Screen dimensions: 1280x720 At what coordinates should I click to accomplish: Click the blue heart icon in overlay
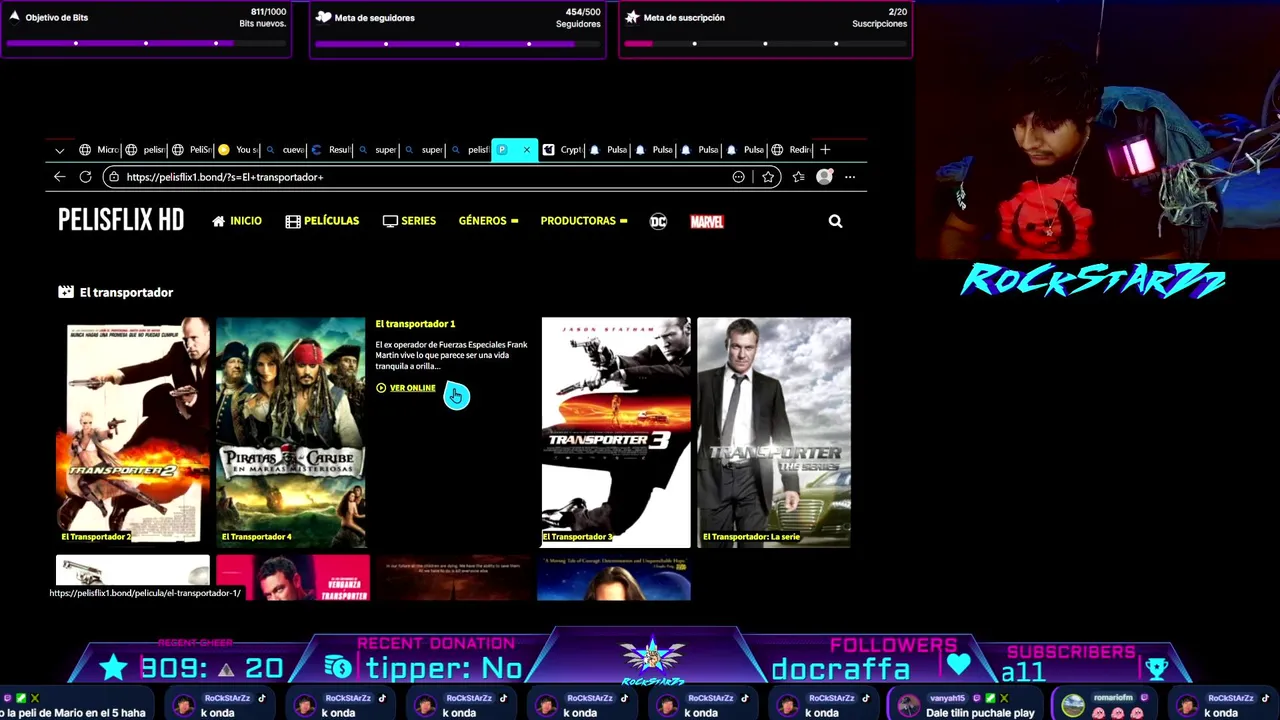click(x=959, y=664)
